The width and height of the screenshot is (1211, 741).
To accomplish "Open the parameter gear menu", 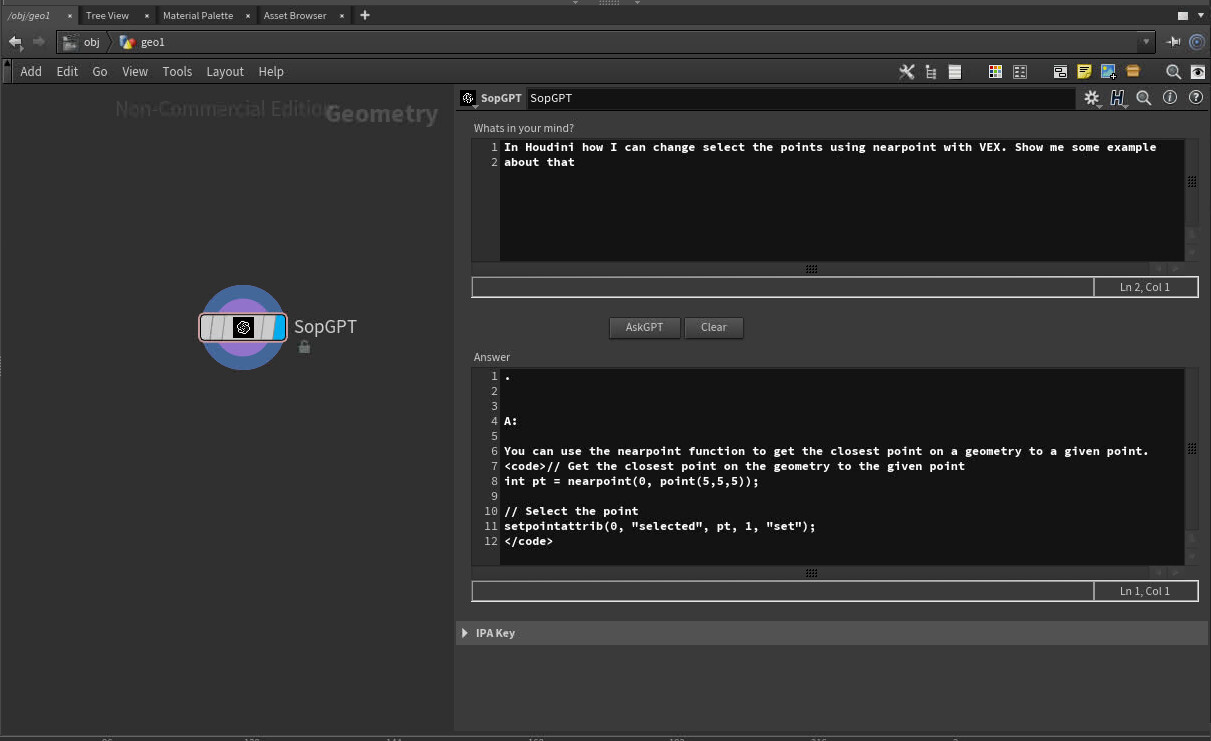I will pyautogui.click(x=1091, y=98).
